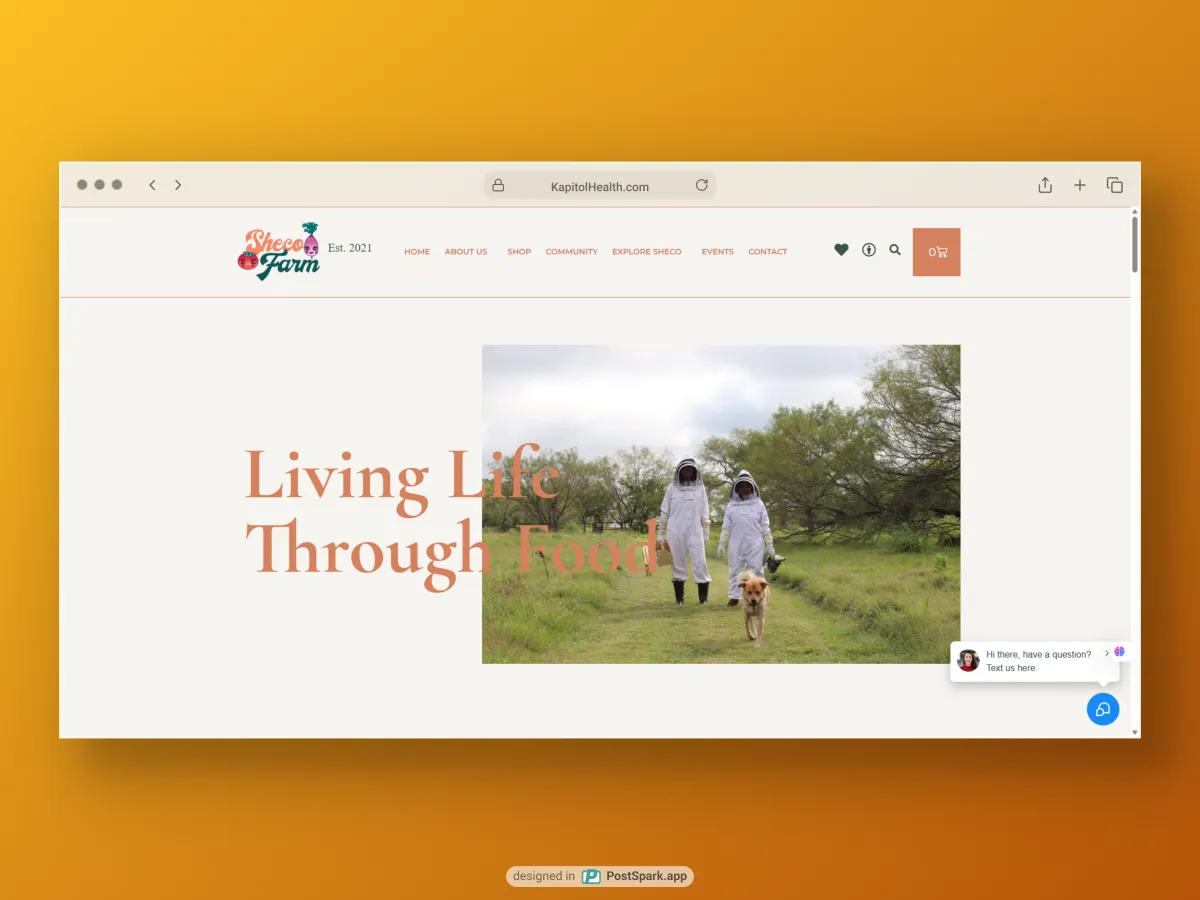
Task: Add a new tab with plus icon
Action: [x=1080, y=185]
